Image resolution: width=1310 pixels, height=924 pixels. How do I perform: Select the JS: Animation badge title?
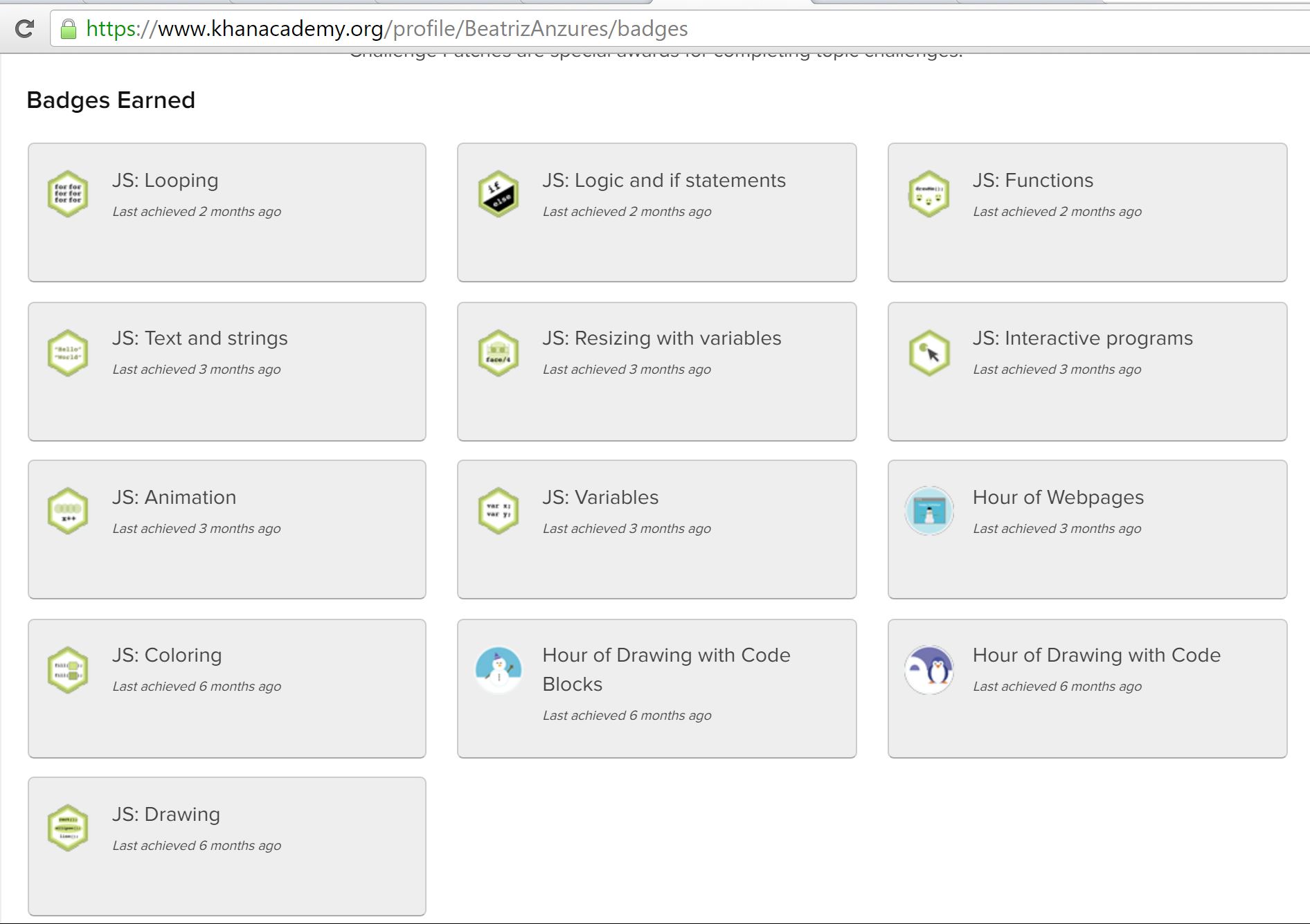click(x=174, y=498)
